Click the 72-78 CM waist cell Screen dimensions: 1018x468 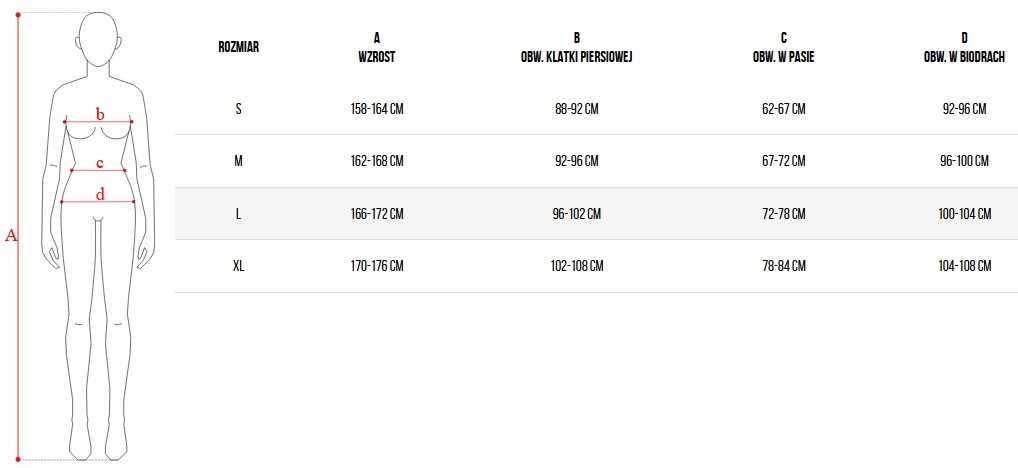[783, 214]
